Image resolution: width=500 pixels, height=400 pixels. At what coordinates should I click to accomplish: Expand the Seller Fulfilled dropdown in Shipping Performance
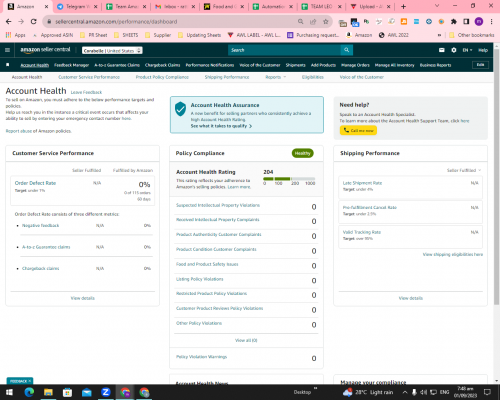coord(464,170)
